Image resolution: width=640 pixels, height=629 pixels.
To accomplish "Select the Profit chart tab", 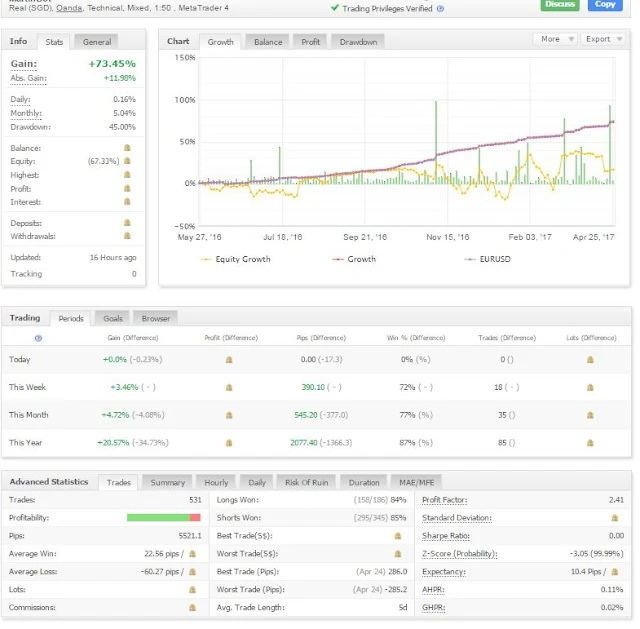I will tap(311, 42).
